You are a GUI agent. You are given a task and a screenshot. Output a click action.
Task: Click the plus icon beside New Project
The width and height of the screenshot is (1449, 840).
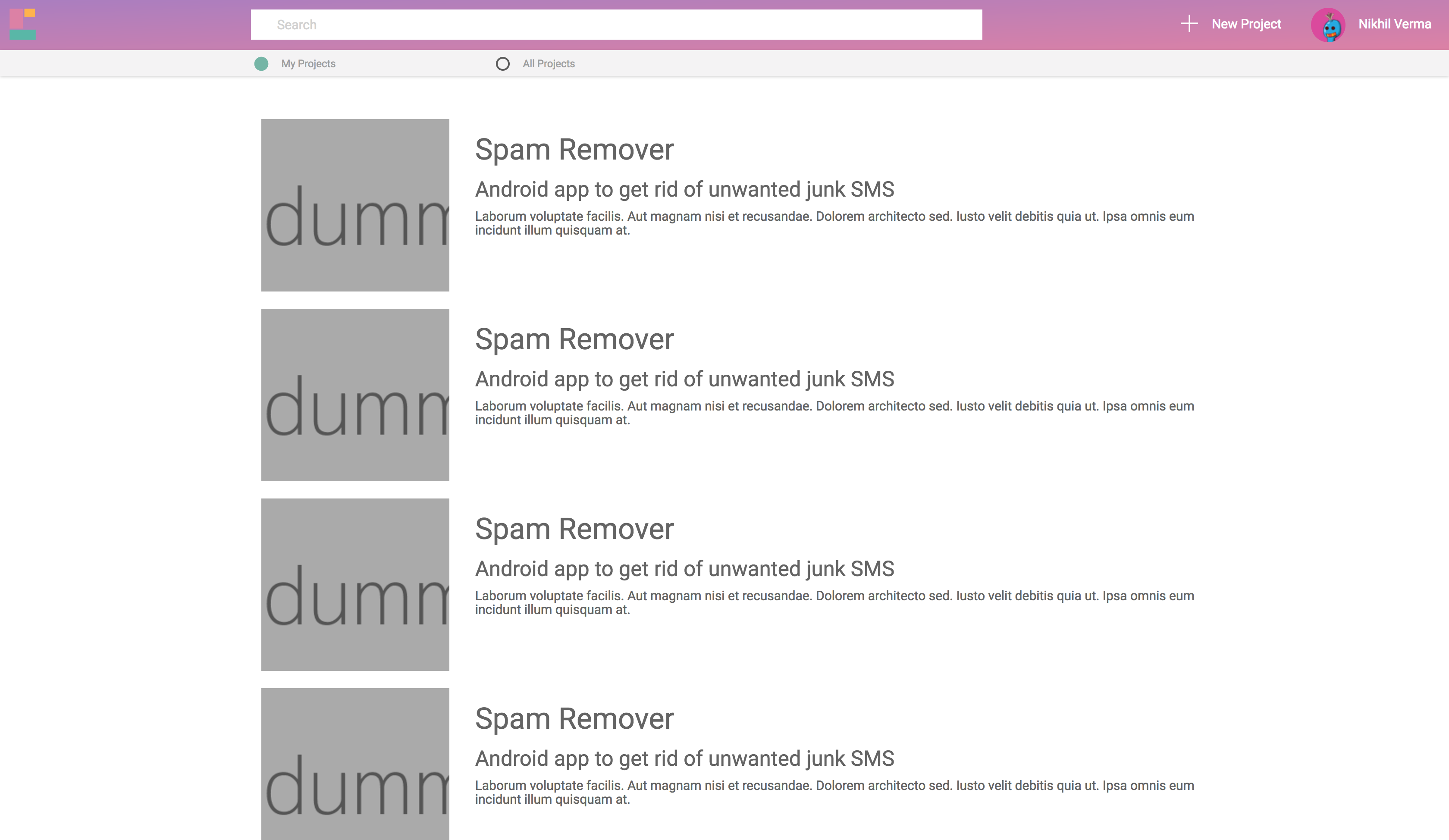pyautogui.click(x=1189, y=24)
